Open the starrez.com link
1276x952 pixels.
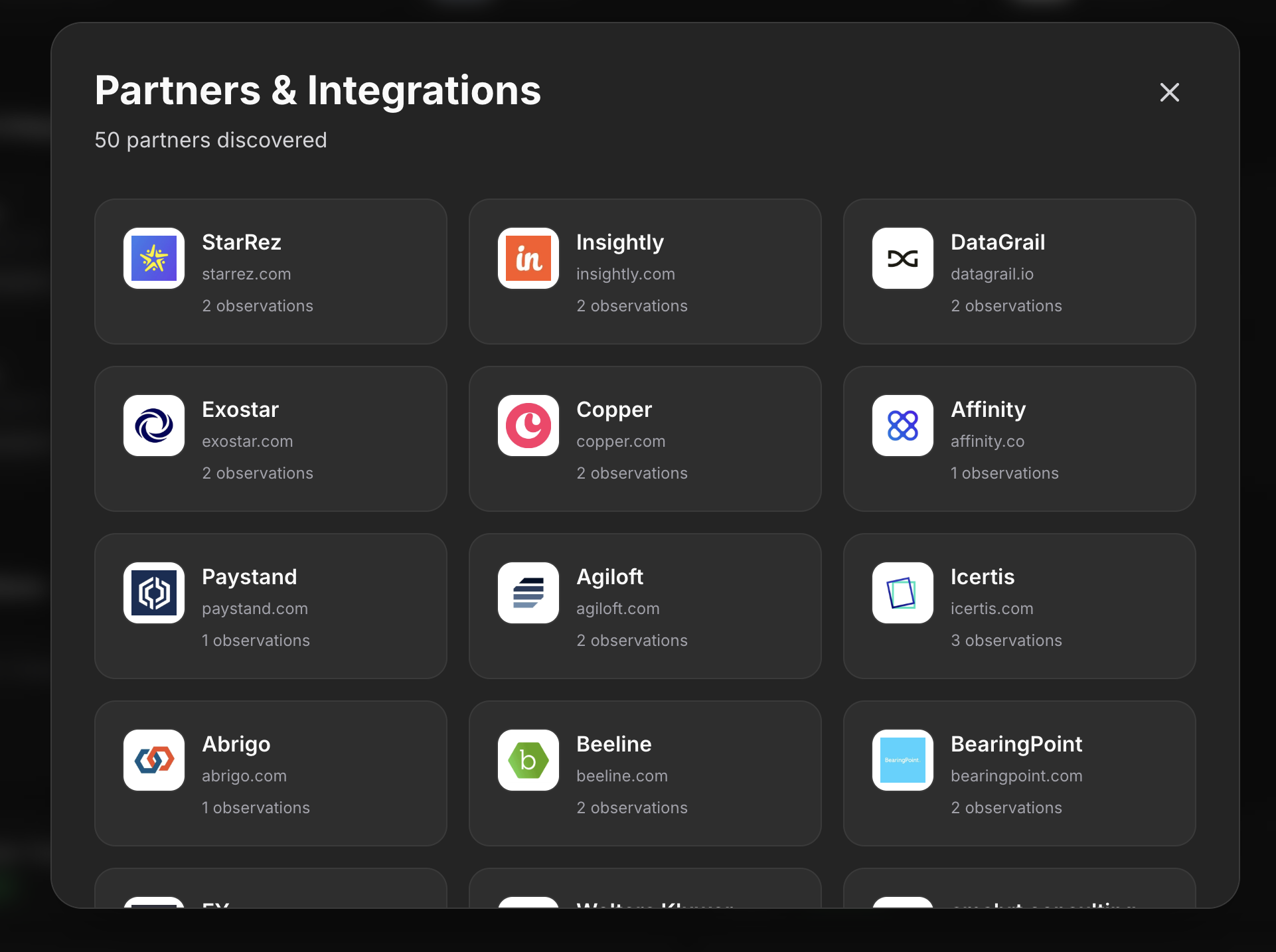tap(246, 274)
